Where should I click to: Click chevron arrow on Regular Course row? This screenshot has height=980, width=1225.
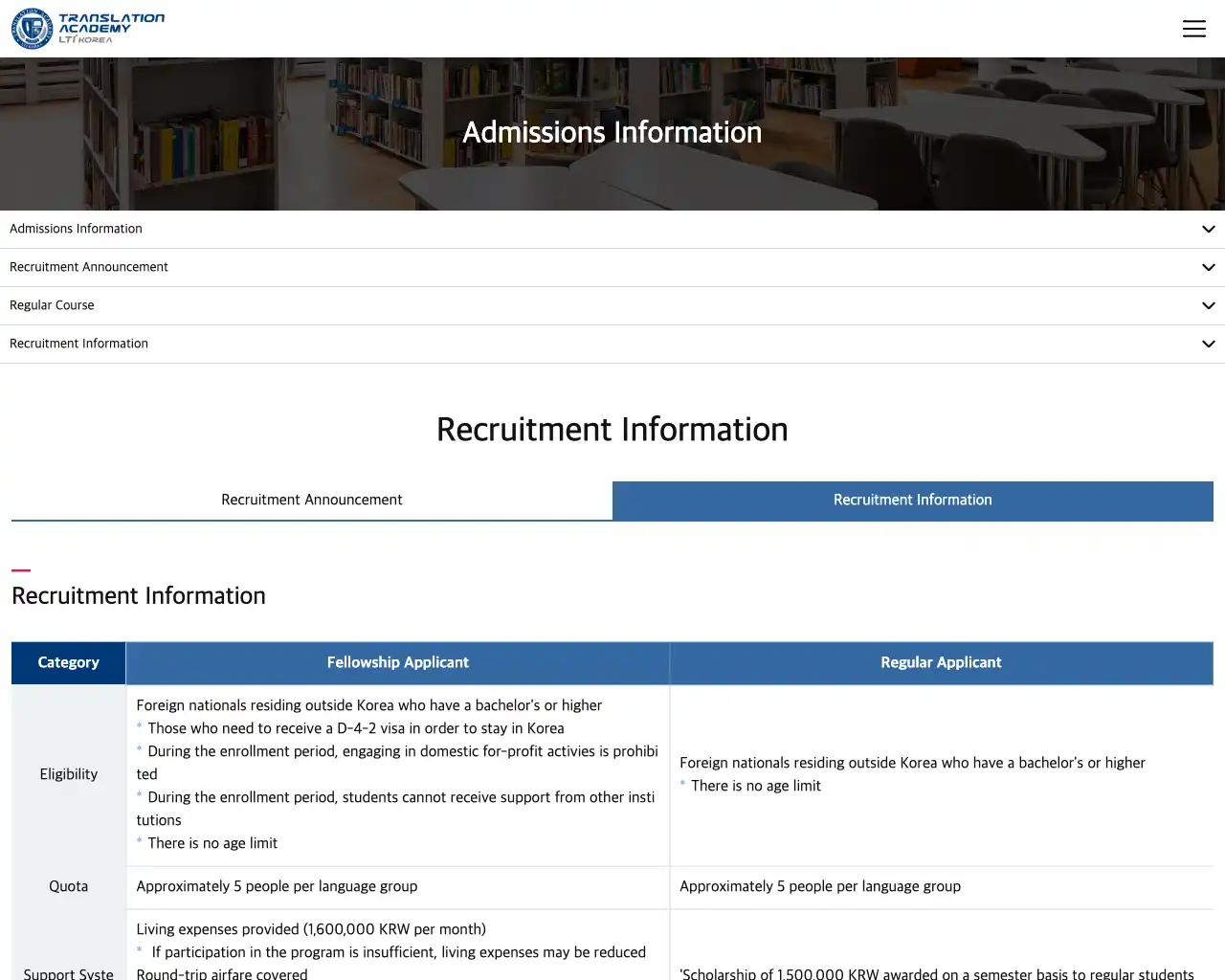(x=1208, y=306)
